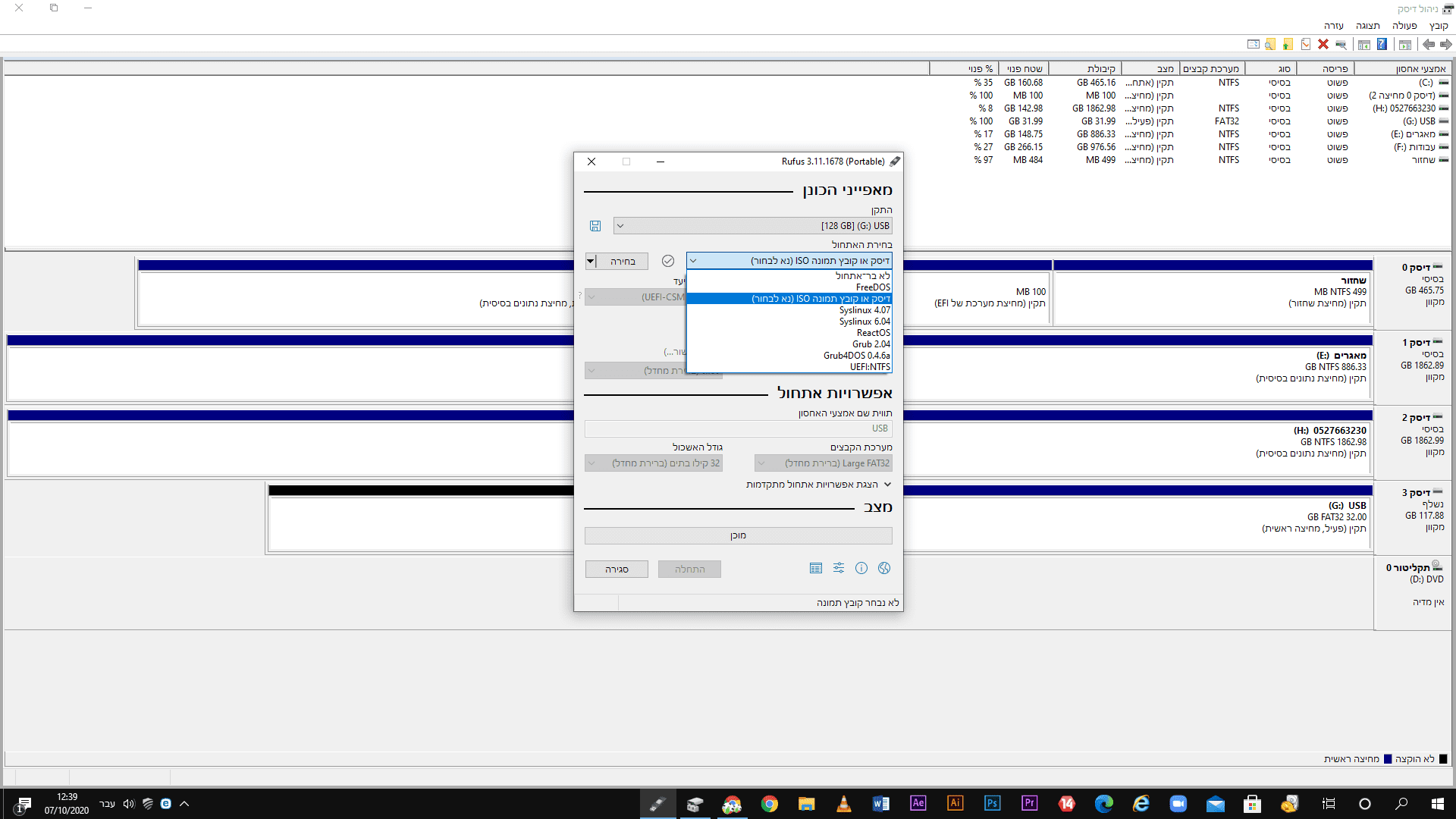
Task: Pick Syslinux 6.04 from the dropdown list
Action: [x=864, y=322]
